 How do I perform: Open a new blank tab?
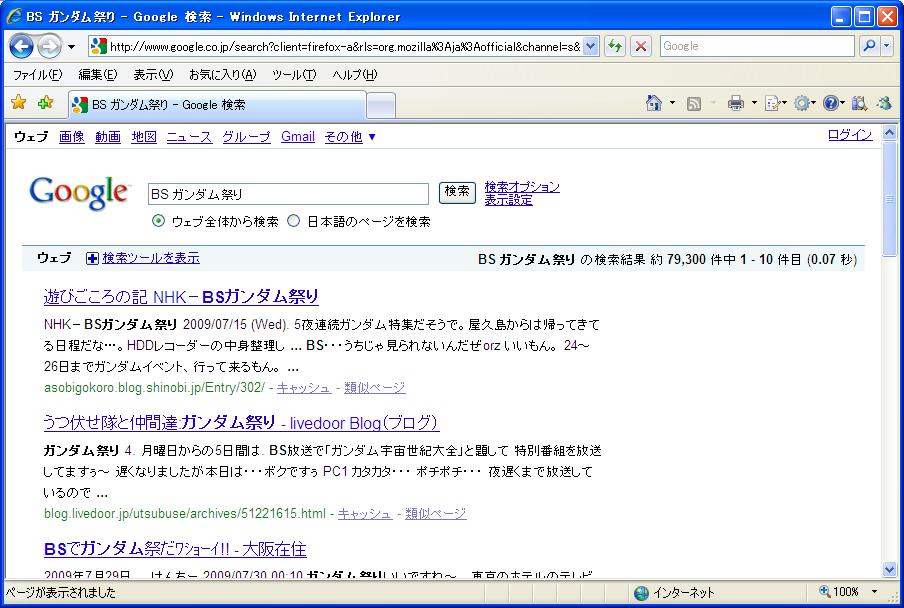tap(381, 105)
